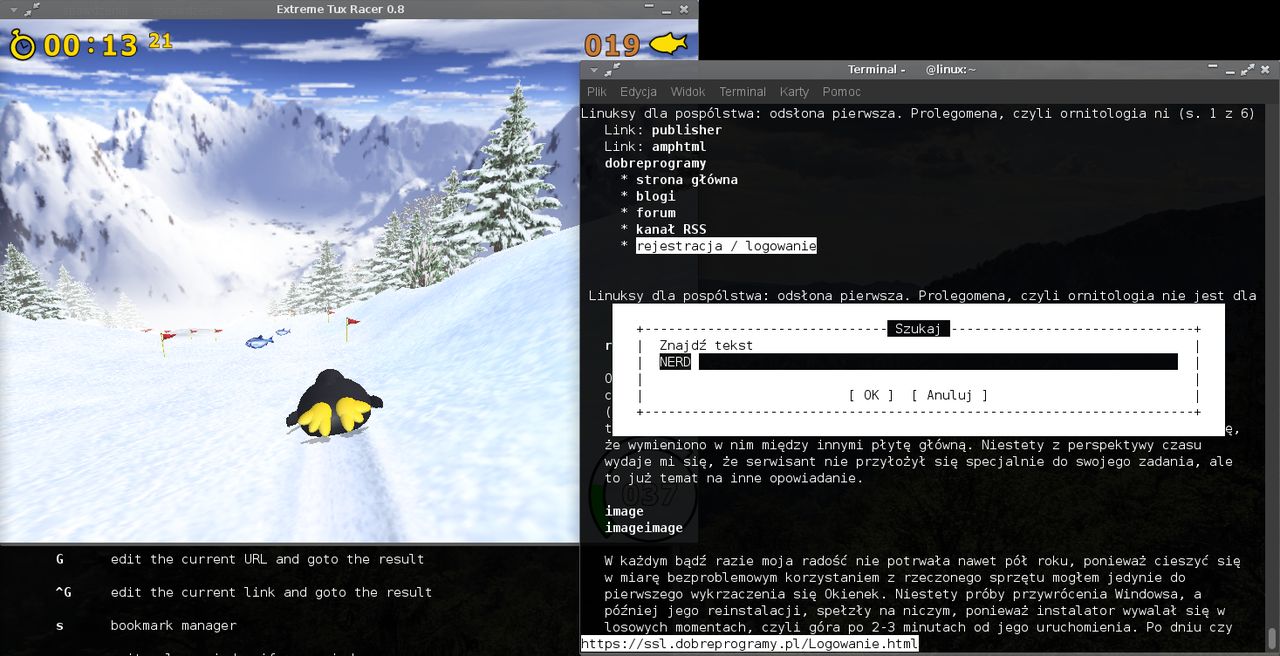
Task: Open the Edycja menu
Action: point(638,91)
